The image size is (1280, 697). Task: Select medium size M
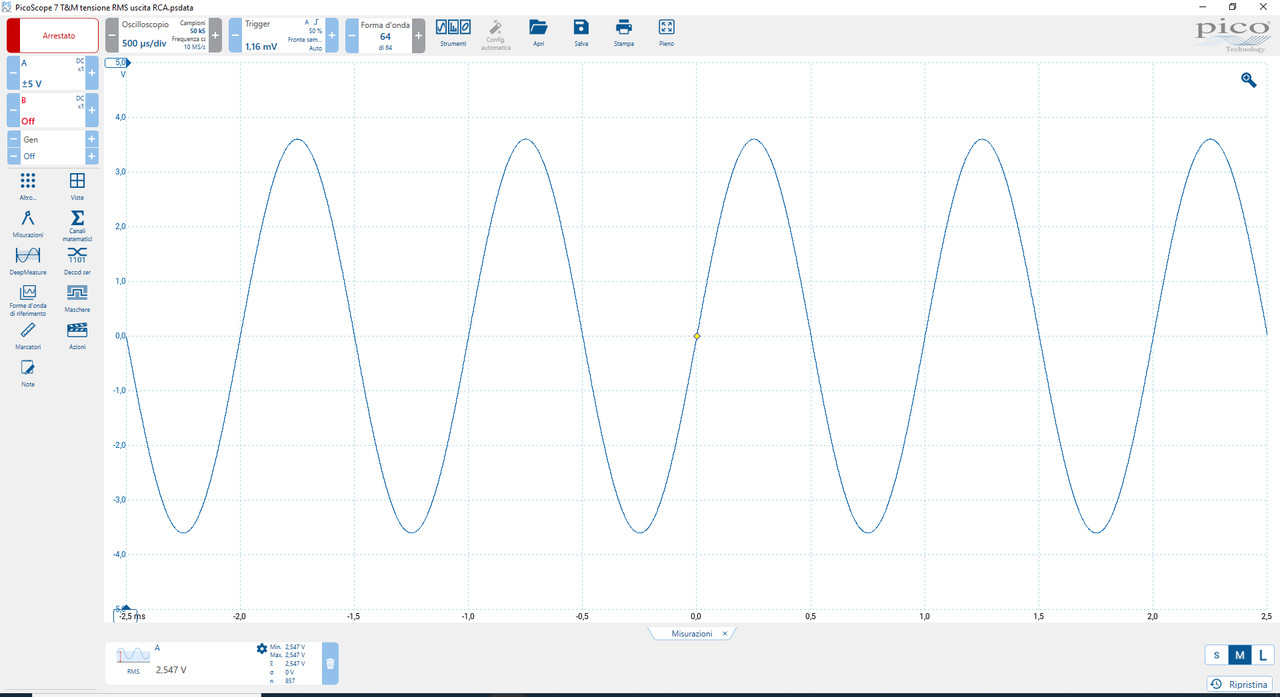point(1240,655)
